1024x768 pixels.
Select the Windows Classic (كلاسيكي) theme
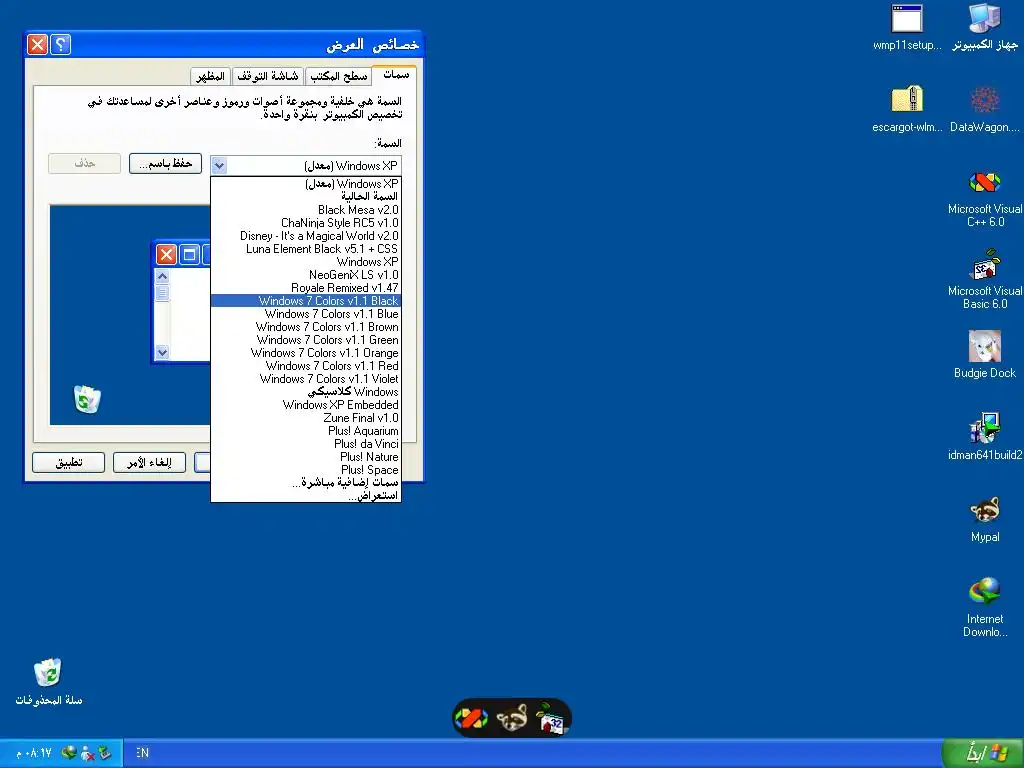[x=306, y=392]
